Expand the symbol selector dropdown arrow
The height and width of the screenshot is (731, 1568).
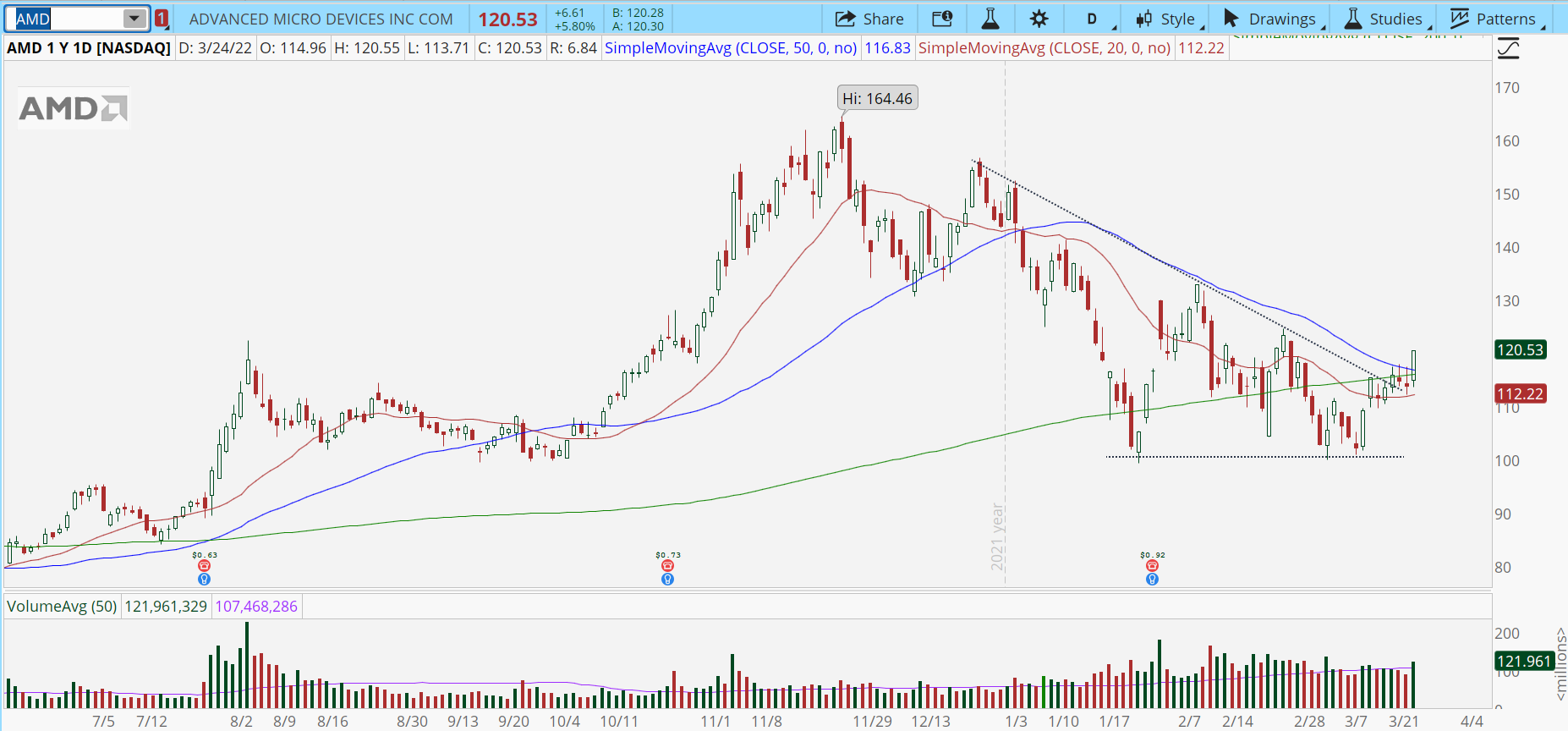click(x=134, y=19)
